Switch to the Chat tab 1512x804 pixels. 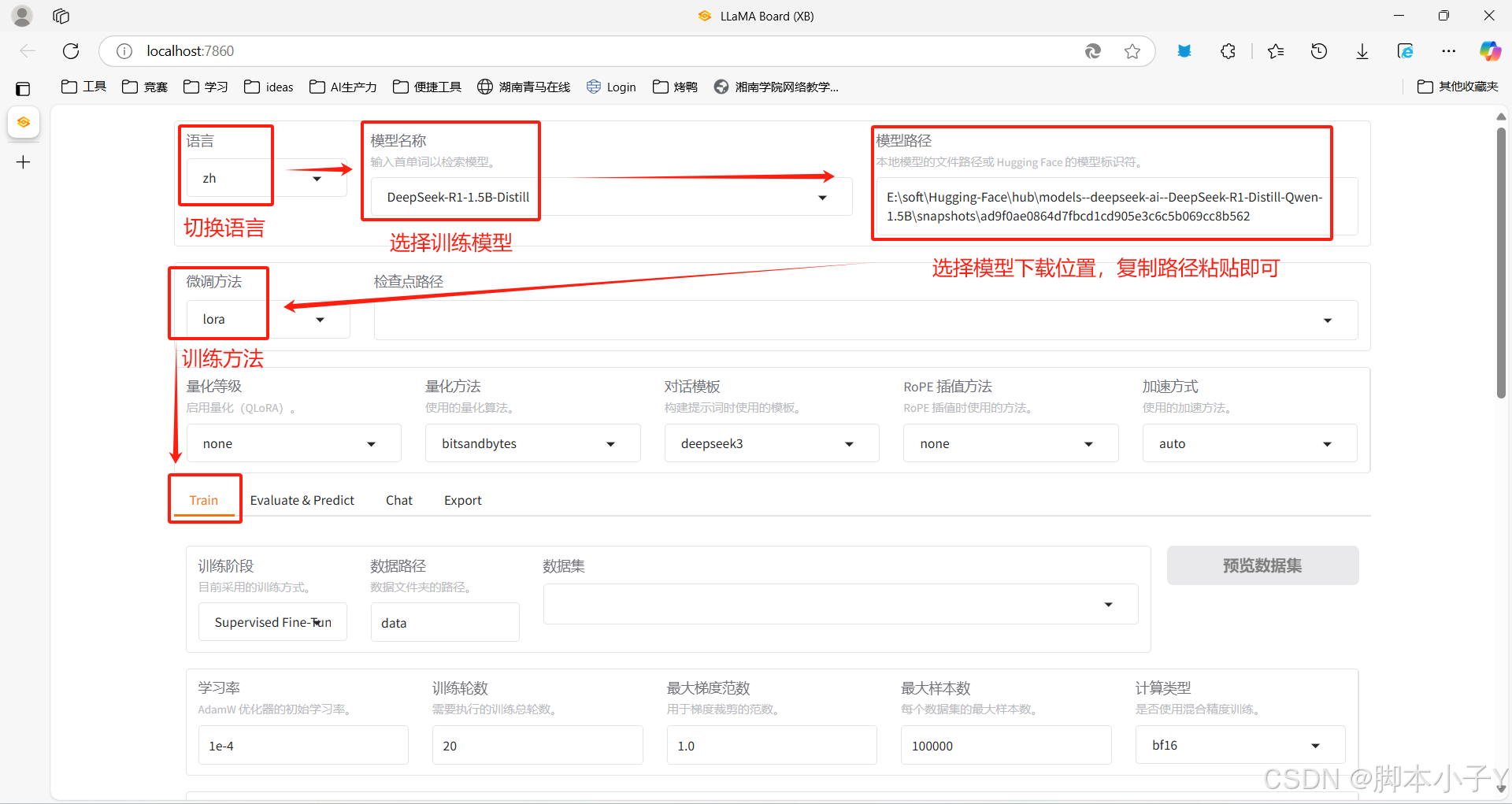coord(399,500)
